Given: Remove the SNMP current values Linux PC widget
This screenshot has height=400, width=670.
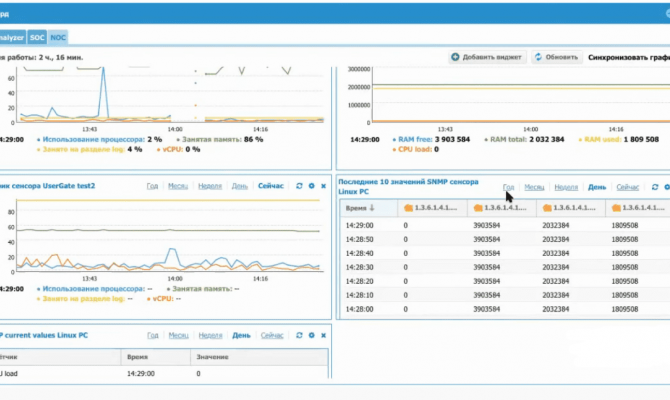Looking at the screenshot, I should pyautogui.click(x=323, y=335).
